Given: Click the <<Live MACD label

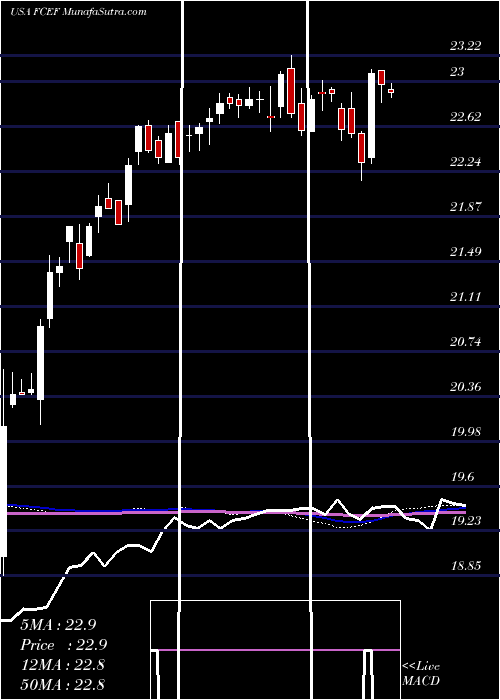Looking at the screenshot, I should pos(421,674).
